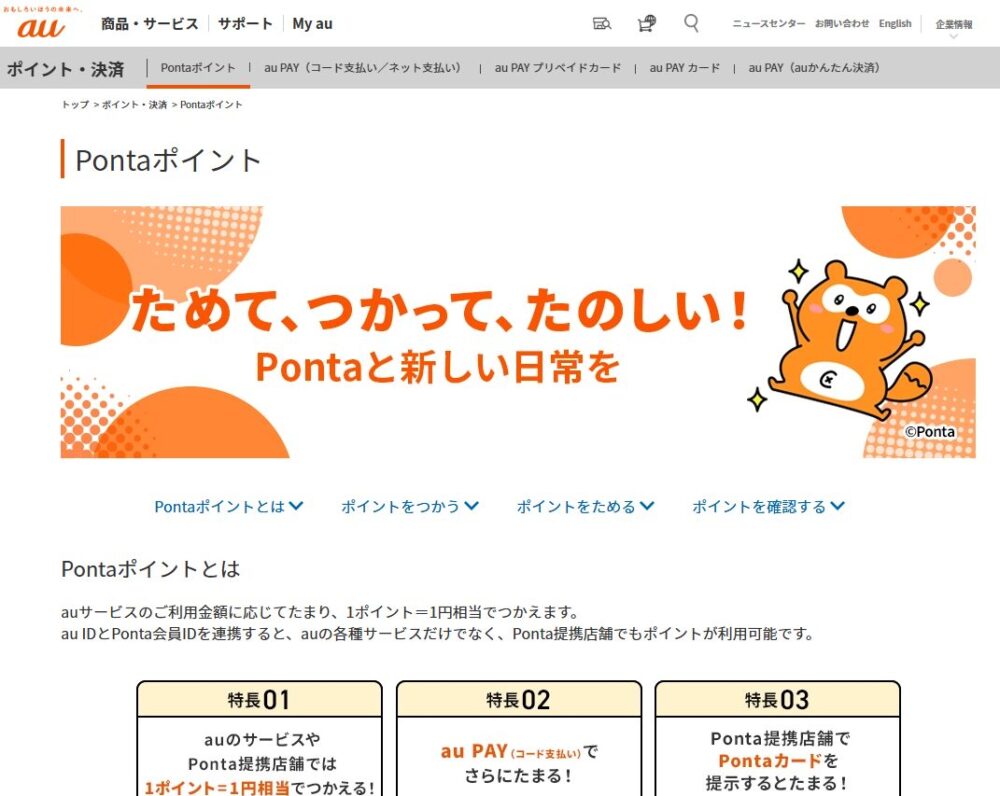The image size is (1000, 796).
Task: Jump to Pontaポイントとは section
Action: point(228,506)
